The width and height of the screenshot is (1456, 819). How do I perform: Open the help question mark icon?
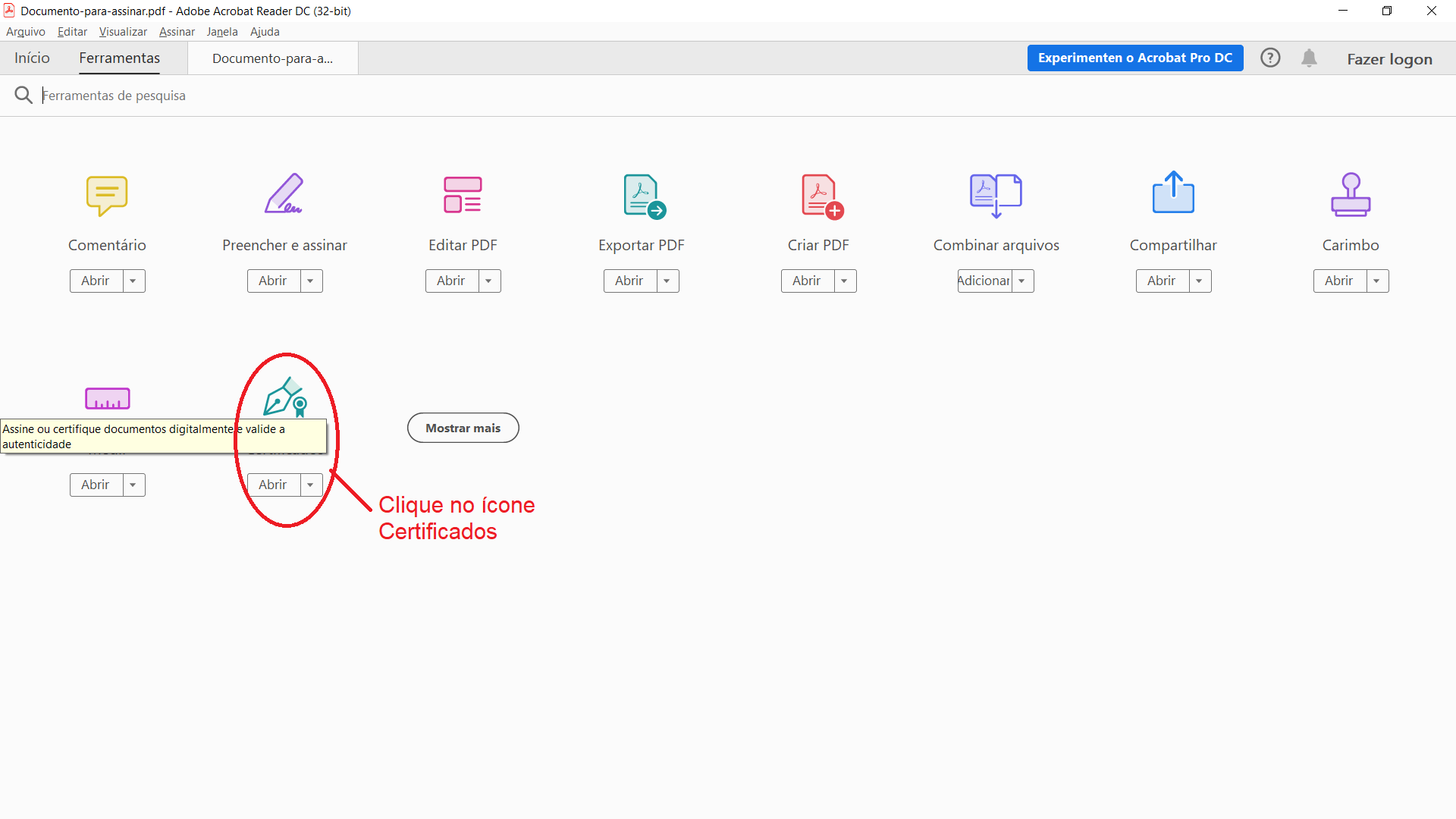pyautogui.click(x=1270, y=58)
